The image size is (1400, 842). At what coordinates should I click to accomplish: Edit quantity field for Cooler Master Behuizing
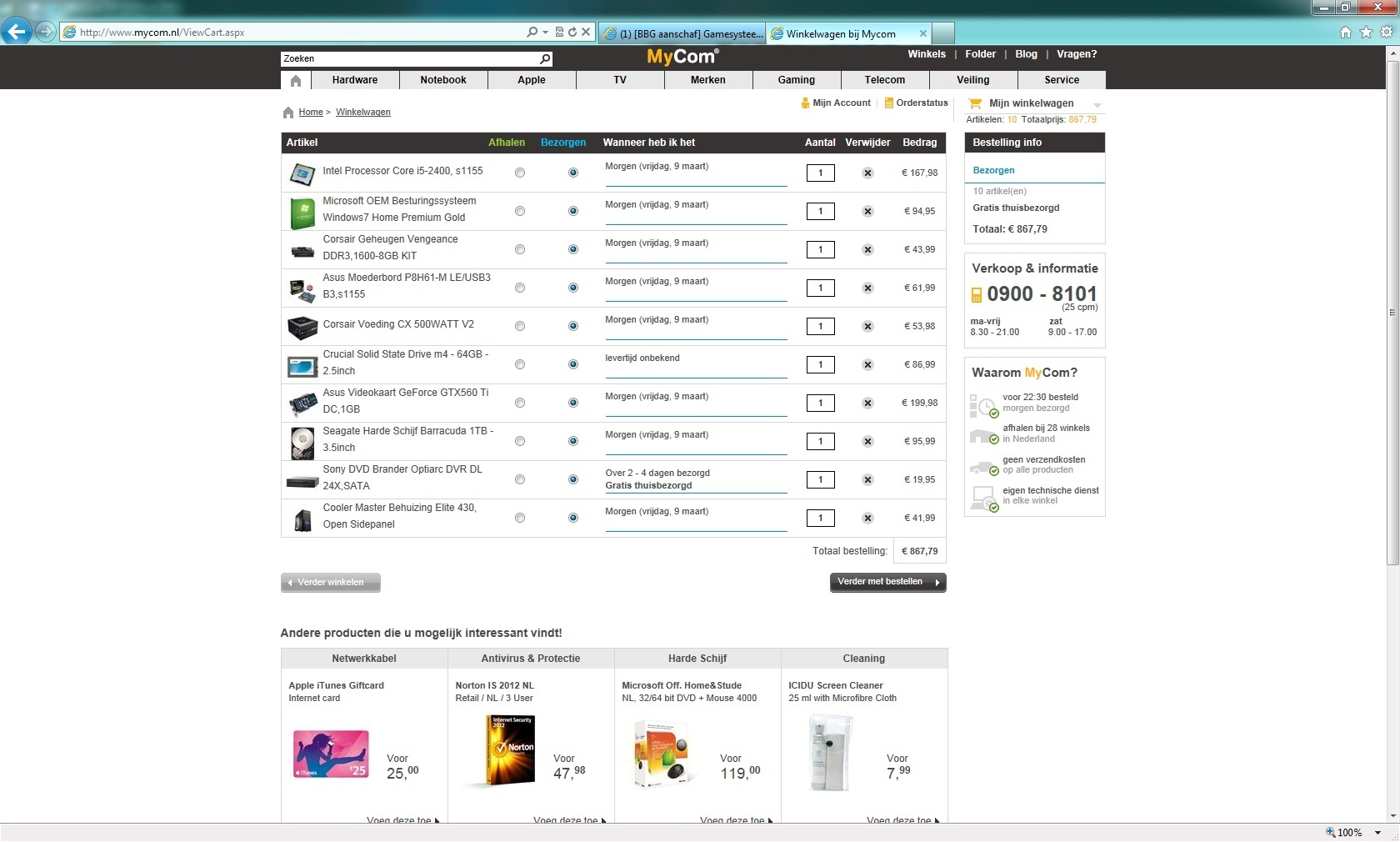pyautogui.click(x=821, y=519)
